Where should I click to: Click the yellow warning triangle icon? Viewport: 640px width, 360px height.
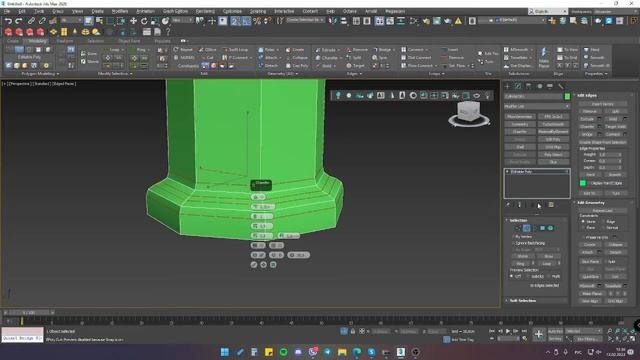click(458, 20)
